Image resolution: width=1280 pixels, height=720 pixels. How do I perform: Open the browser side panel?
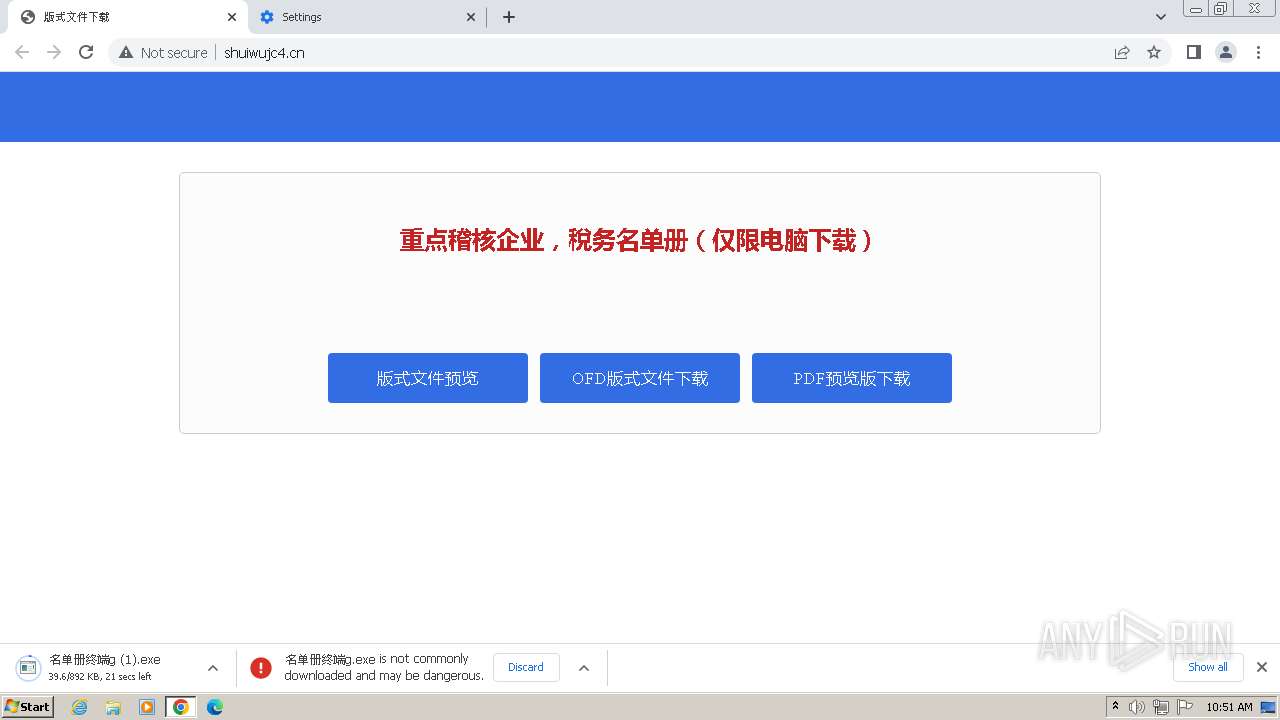pyautogui.click(x=1194, y=52)
